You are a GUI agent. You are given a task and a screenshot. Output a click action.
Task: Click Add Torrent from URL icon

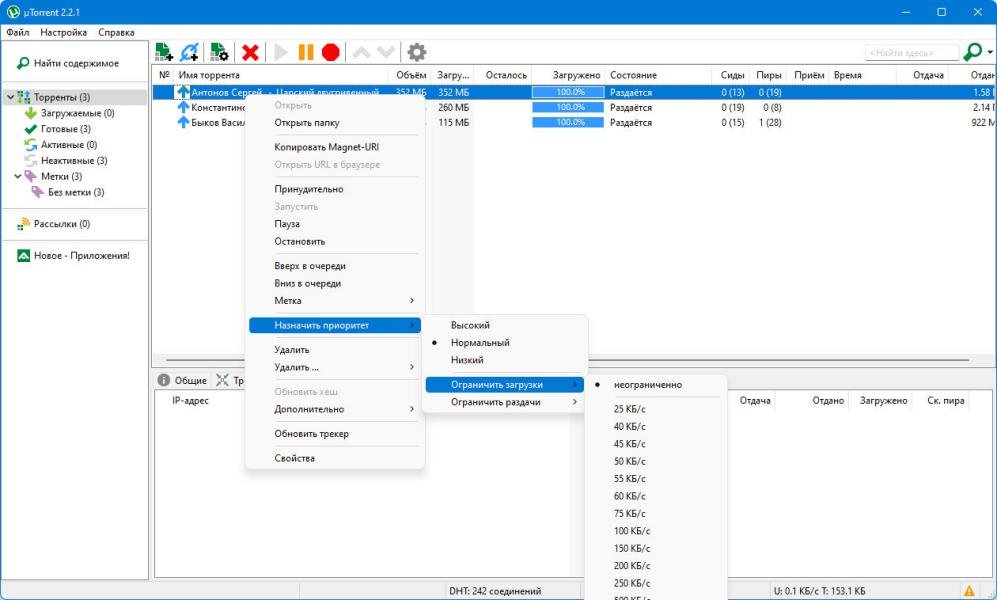[190, 52]
